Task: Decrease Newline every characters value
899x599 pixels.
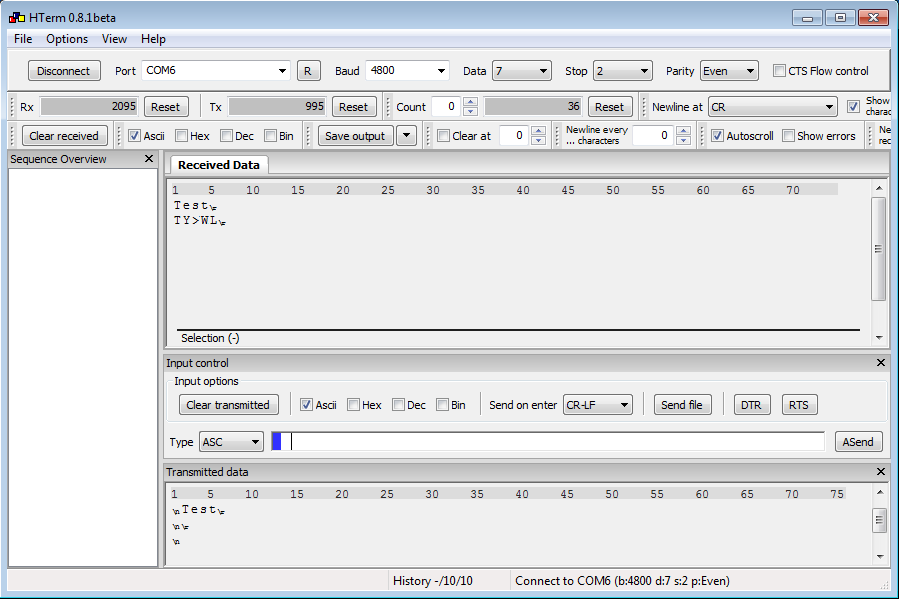Action: [x=683, y=140]
